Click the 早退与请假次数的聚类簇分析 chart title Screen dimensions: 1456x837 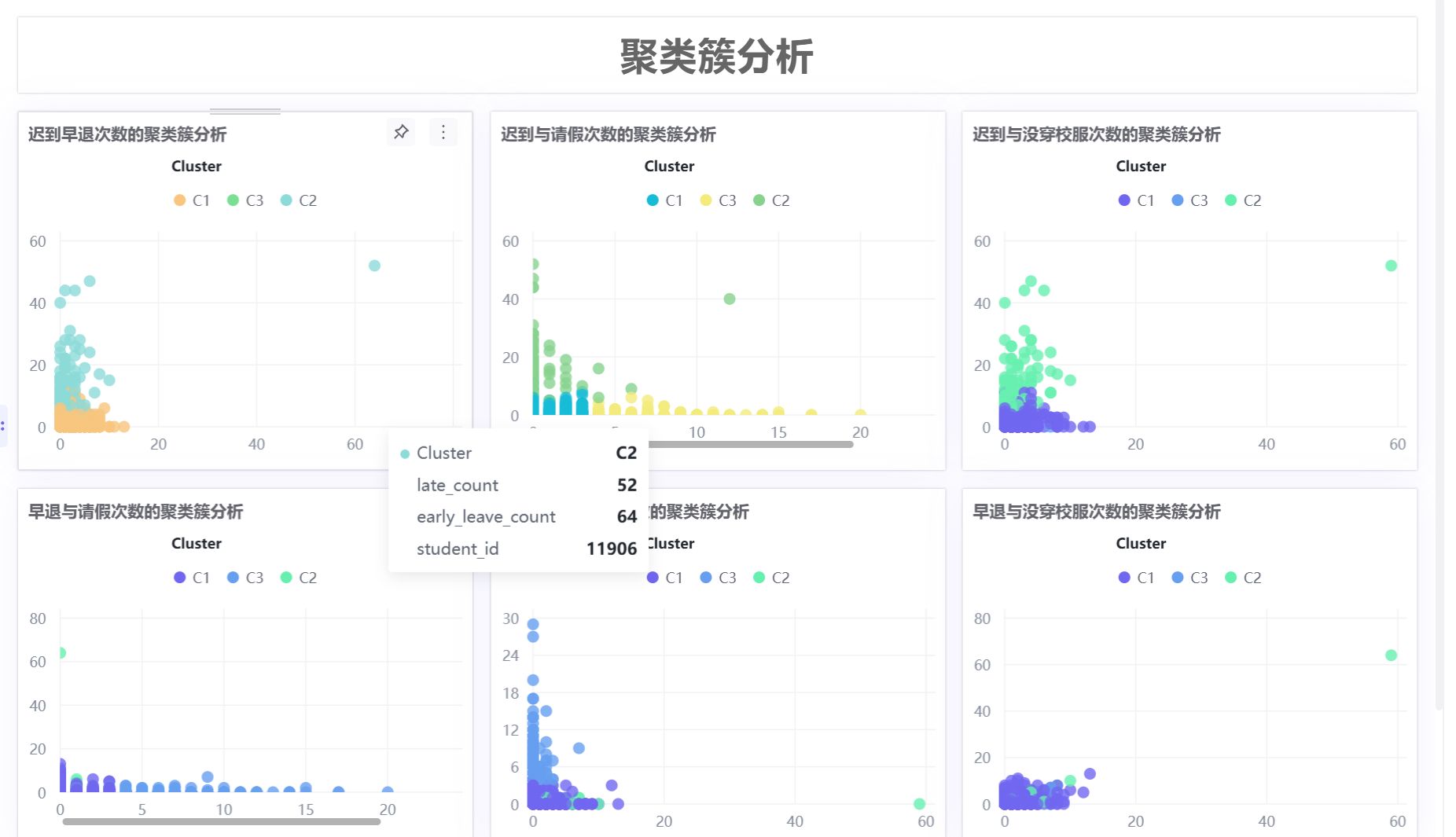(x=136, y=512)
